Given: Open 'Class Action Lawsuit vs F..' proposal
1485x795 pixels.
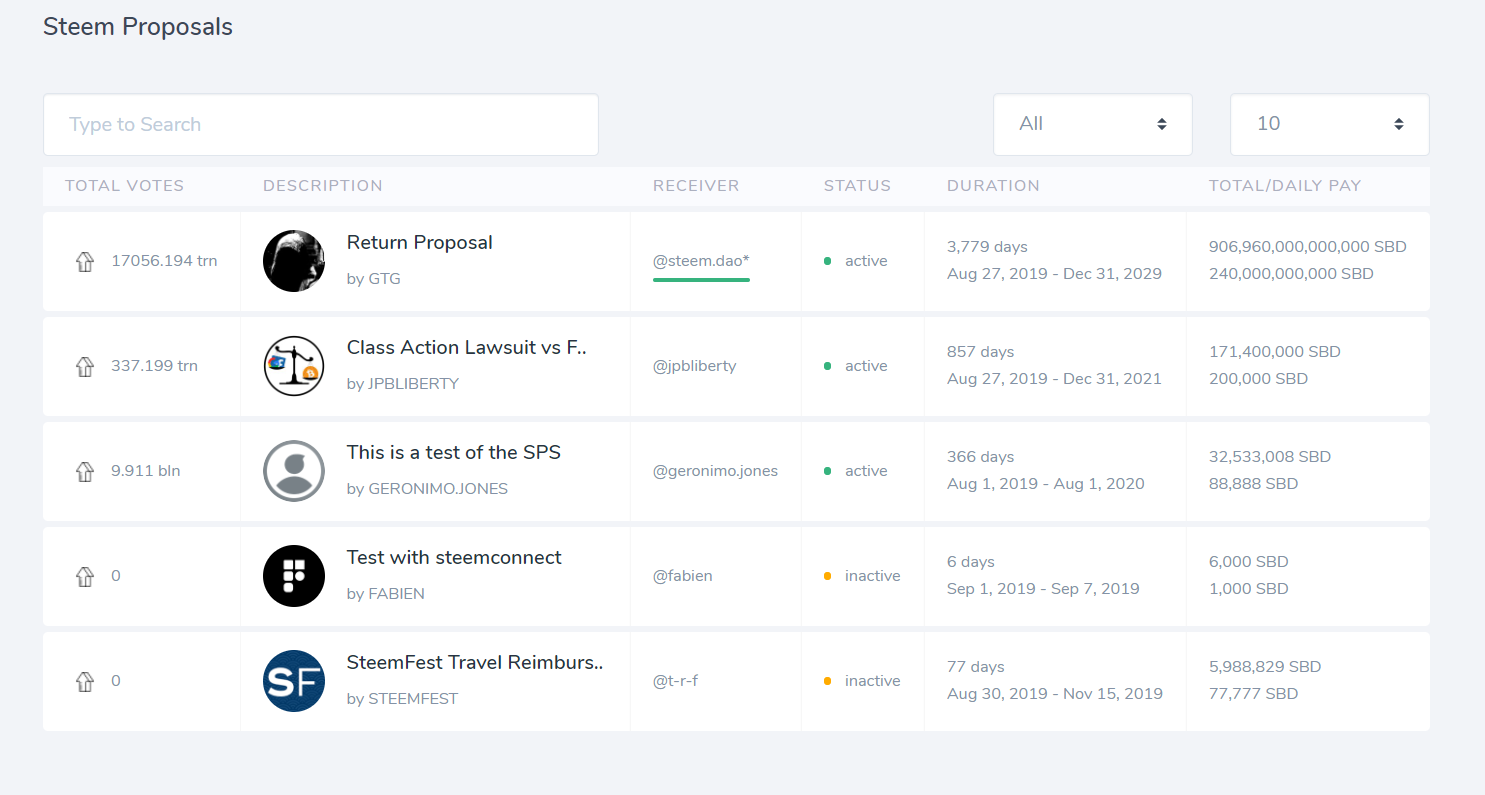Looking at the screenshot, I should 467,347.
